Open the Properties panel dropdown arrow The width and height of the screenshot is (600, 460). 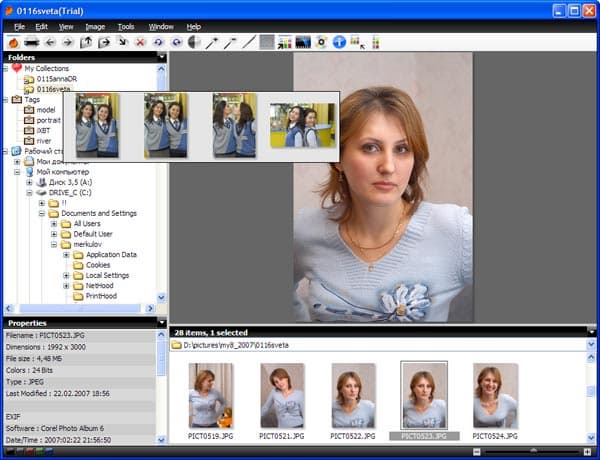(162, 323)
